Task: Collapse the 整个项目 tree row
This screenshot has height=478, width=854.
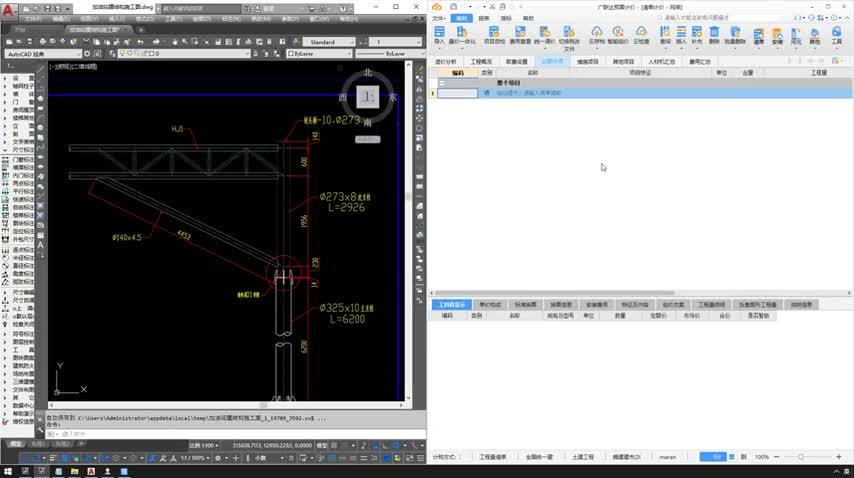Action: point(442,83)
